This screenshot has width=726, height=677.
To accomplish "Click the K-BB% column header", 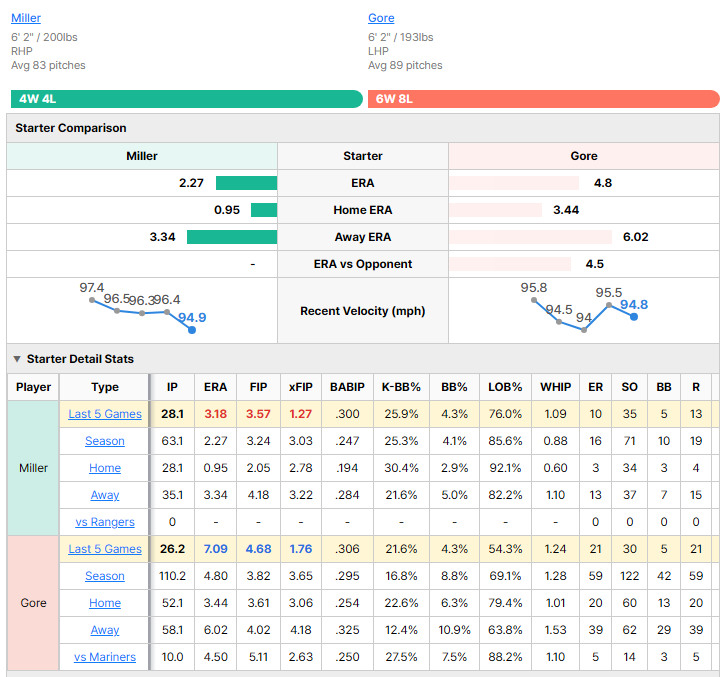I will pyautogui.click(x=401, y=387).
